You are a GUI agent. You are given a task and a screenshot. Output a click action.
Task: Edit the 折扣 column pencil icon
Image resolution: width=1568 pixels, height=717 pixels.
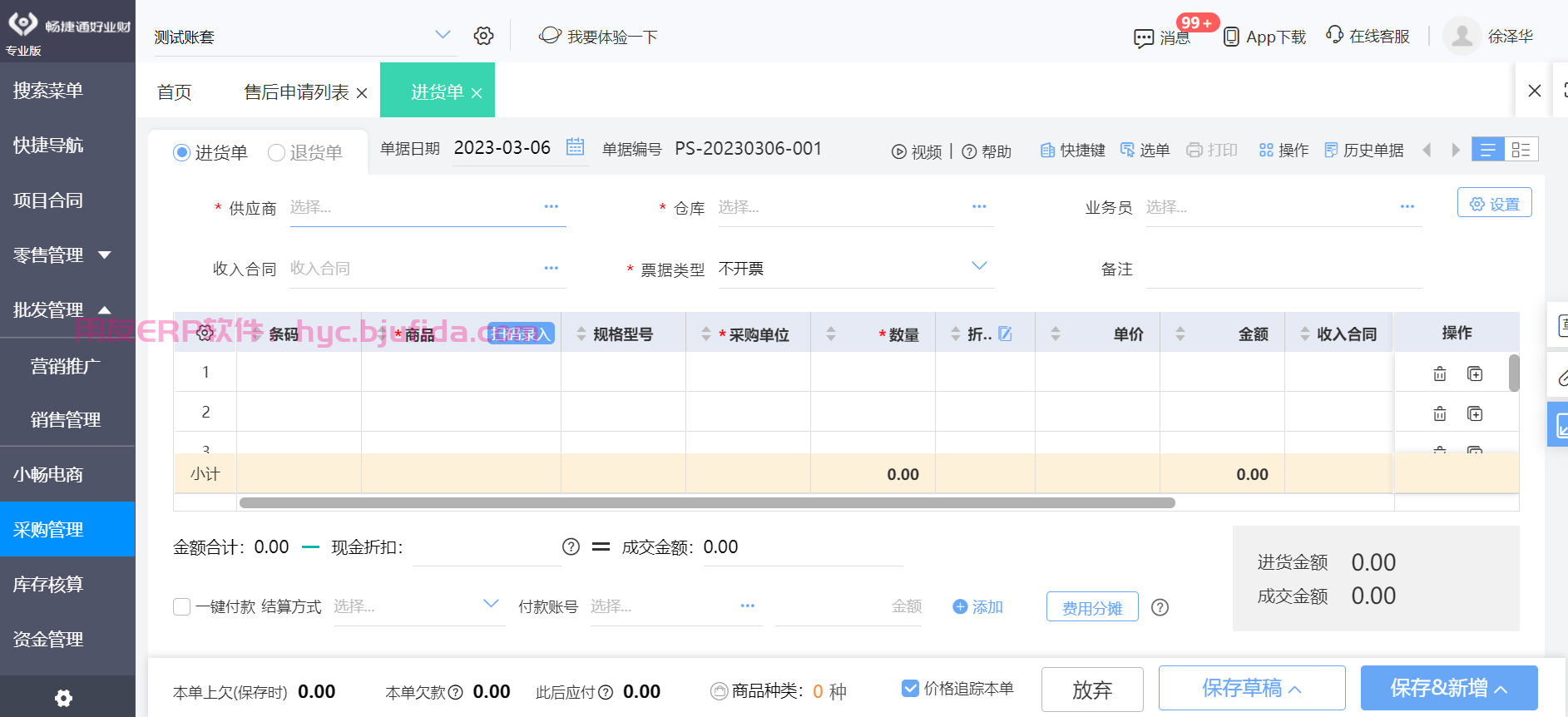1005,334
